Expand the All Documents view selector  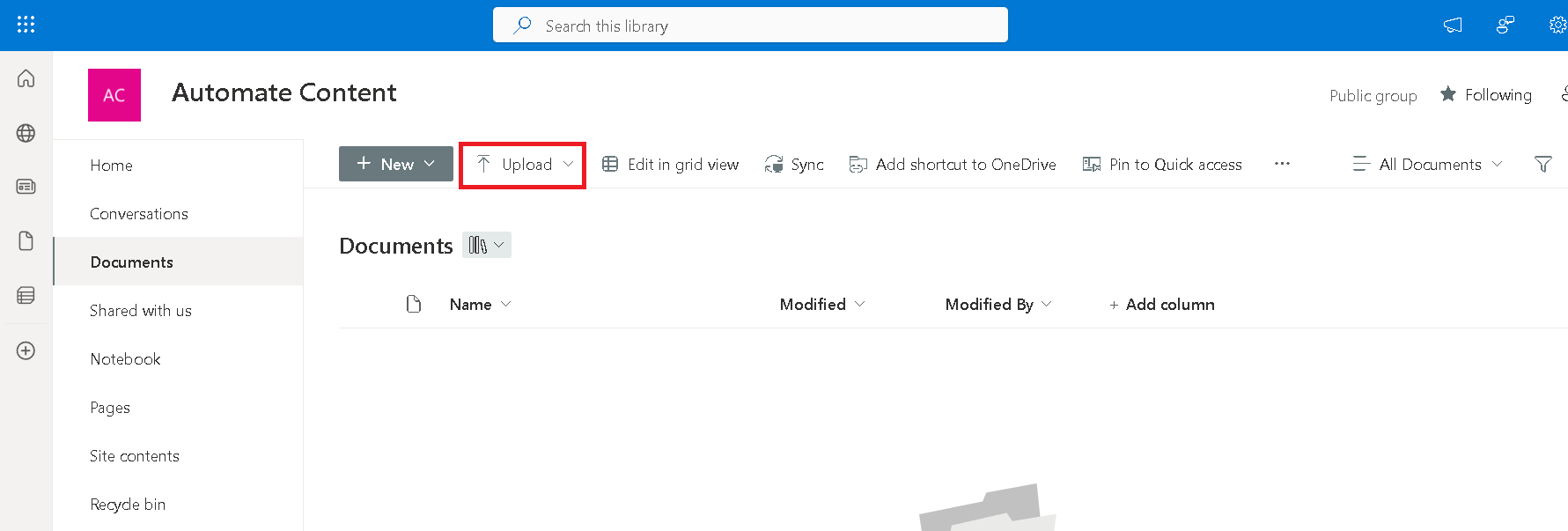pyautogui.click(x=1428, y=164)
